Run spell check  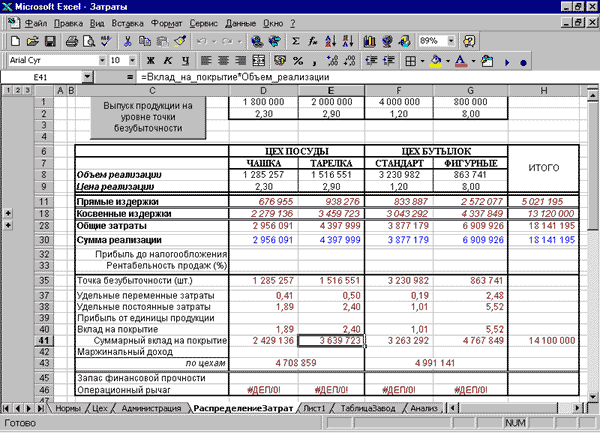106,41
